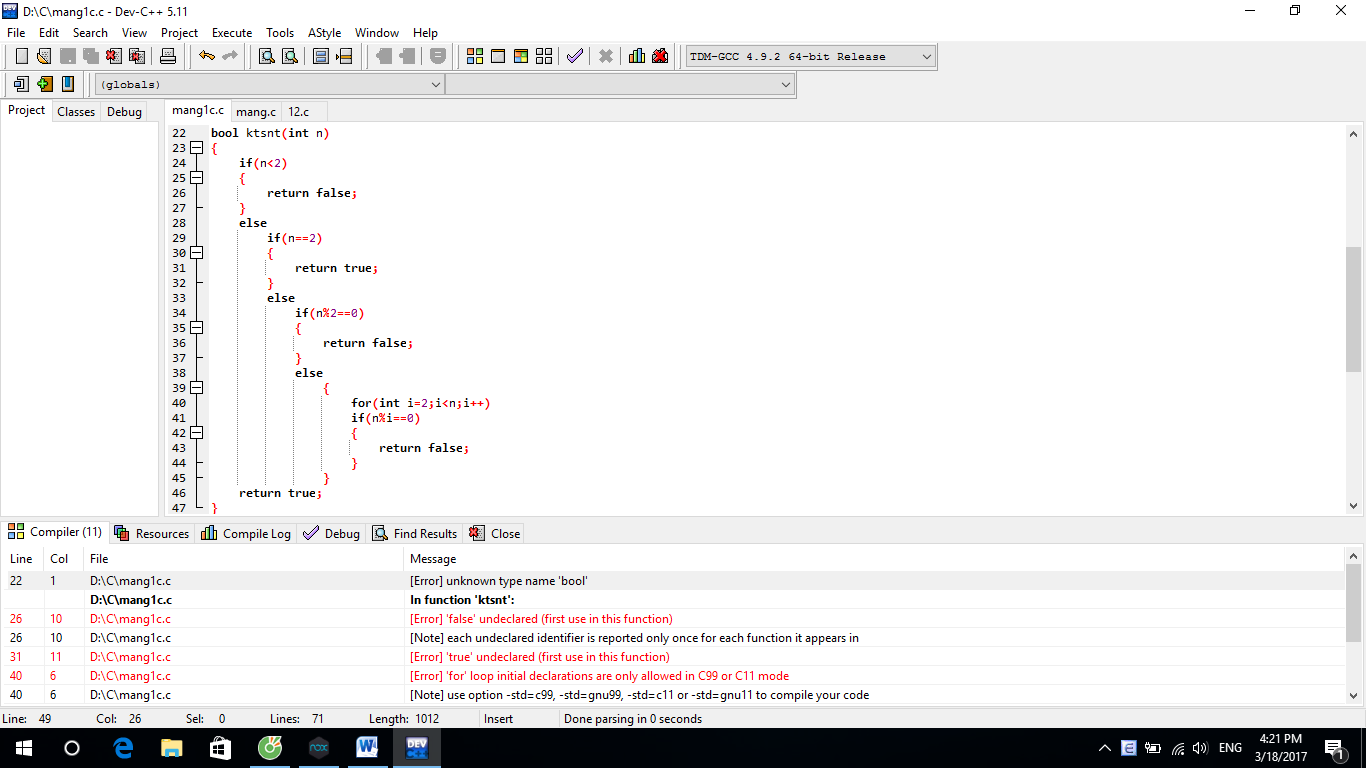This screenshot has width=1366, height=768.
Task: Click the Find magnifier toolbar icon
Action: pyautogui.click(x=267, y=56)
